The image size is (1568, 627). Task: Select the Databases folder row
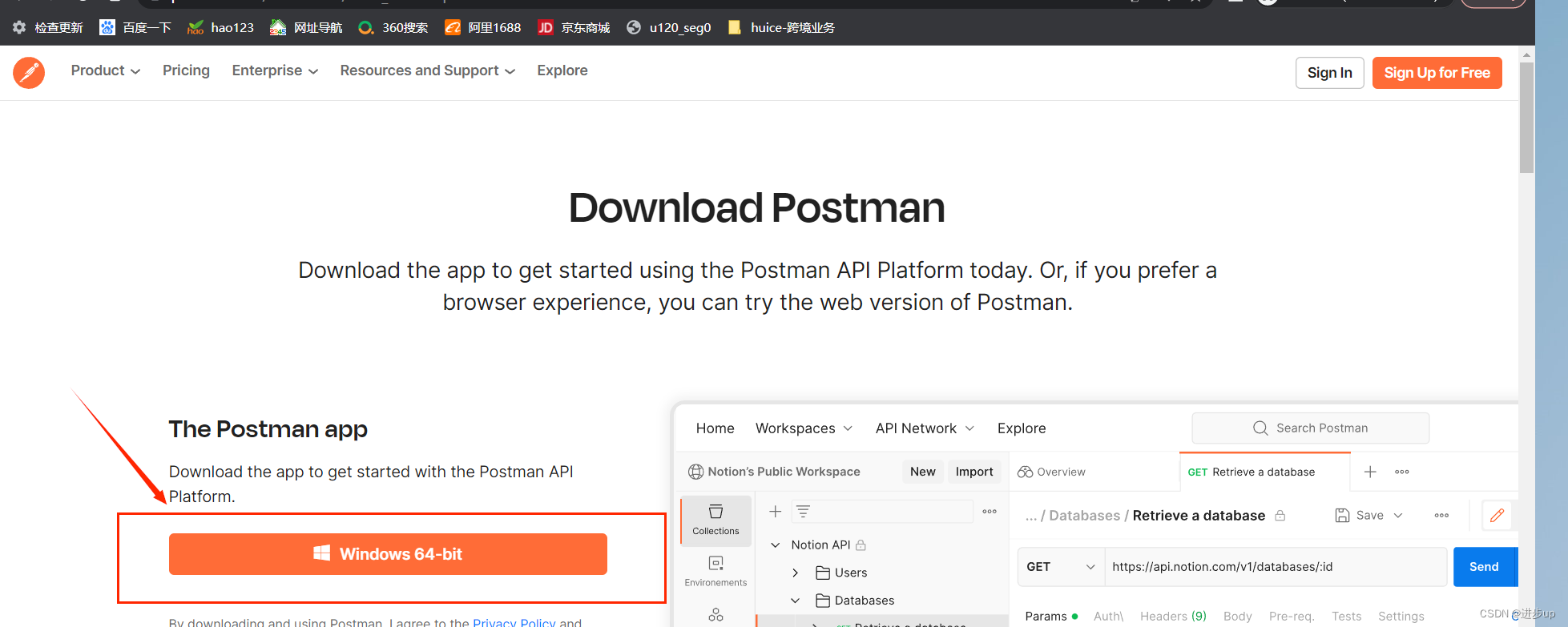(x=881, y=601)
